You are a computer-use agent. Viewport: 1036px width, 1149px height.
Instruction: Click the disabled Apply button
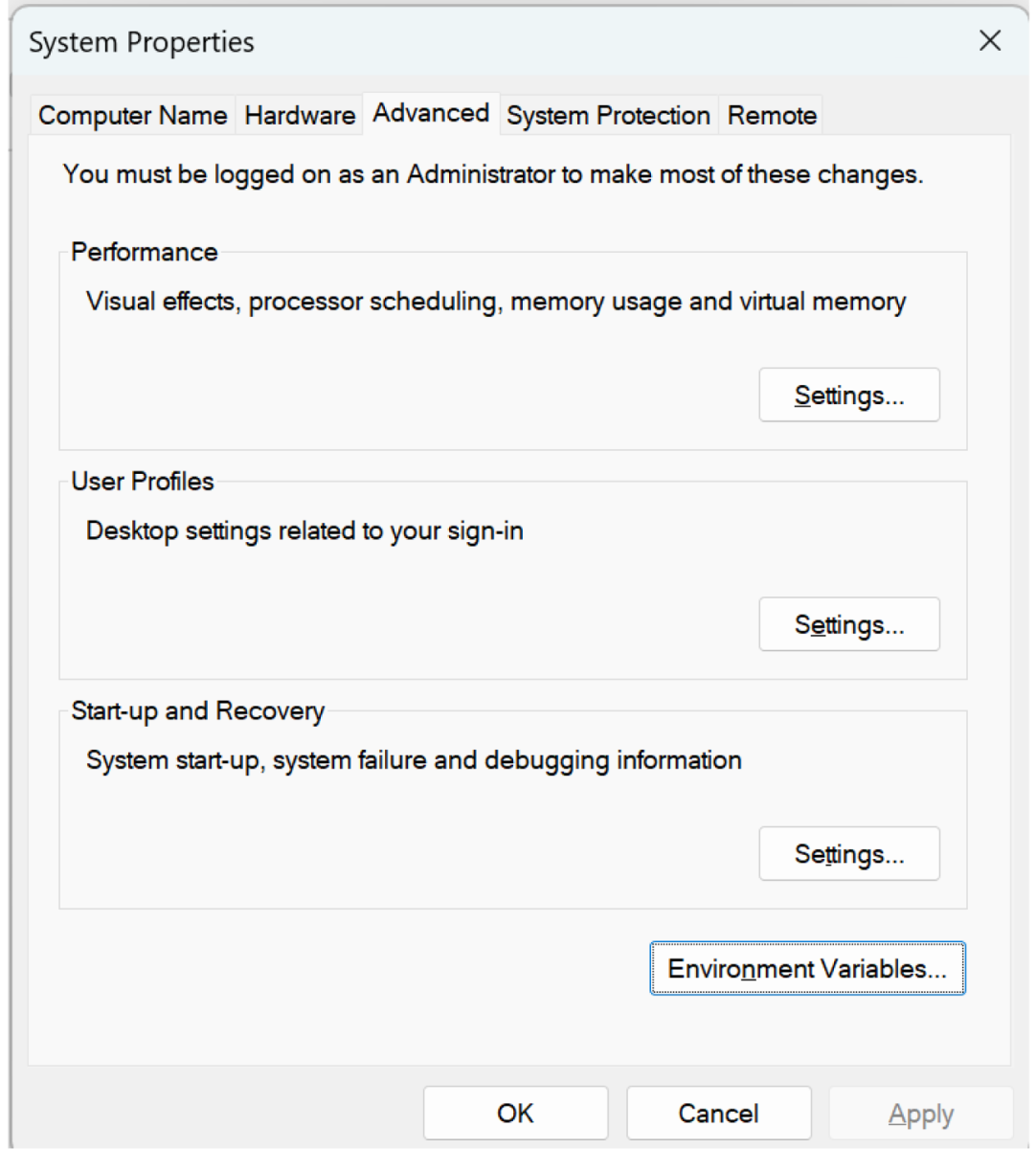pyautogui.click(x=921, y=1113)
